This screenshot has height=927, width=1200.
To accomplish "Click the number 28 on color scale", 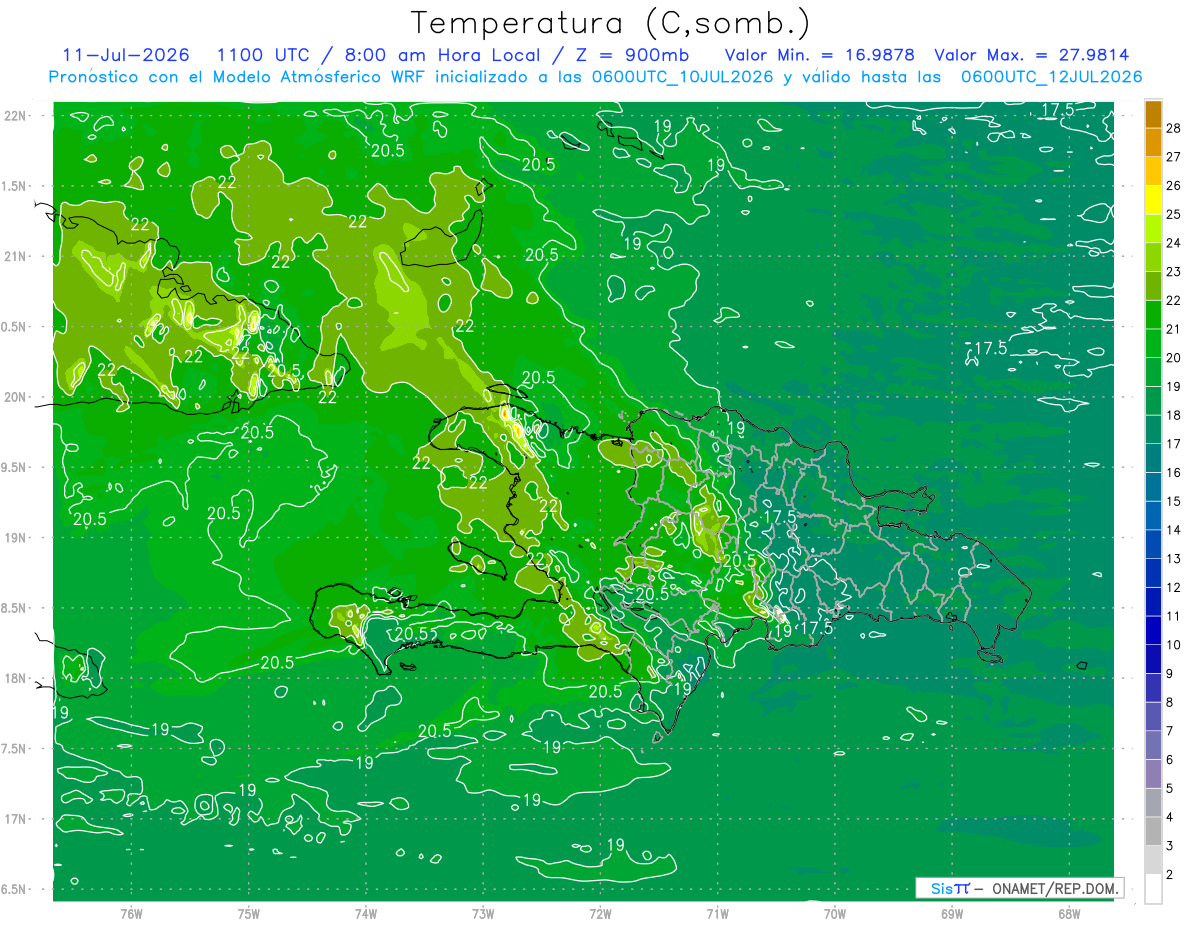I will (1175, 128).
